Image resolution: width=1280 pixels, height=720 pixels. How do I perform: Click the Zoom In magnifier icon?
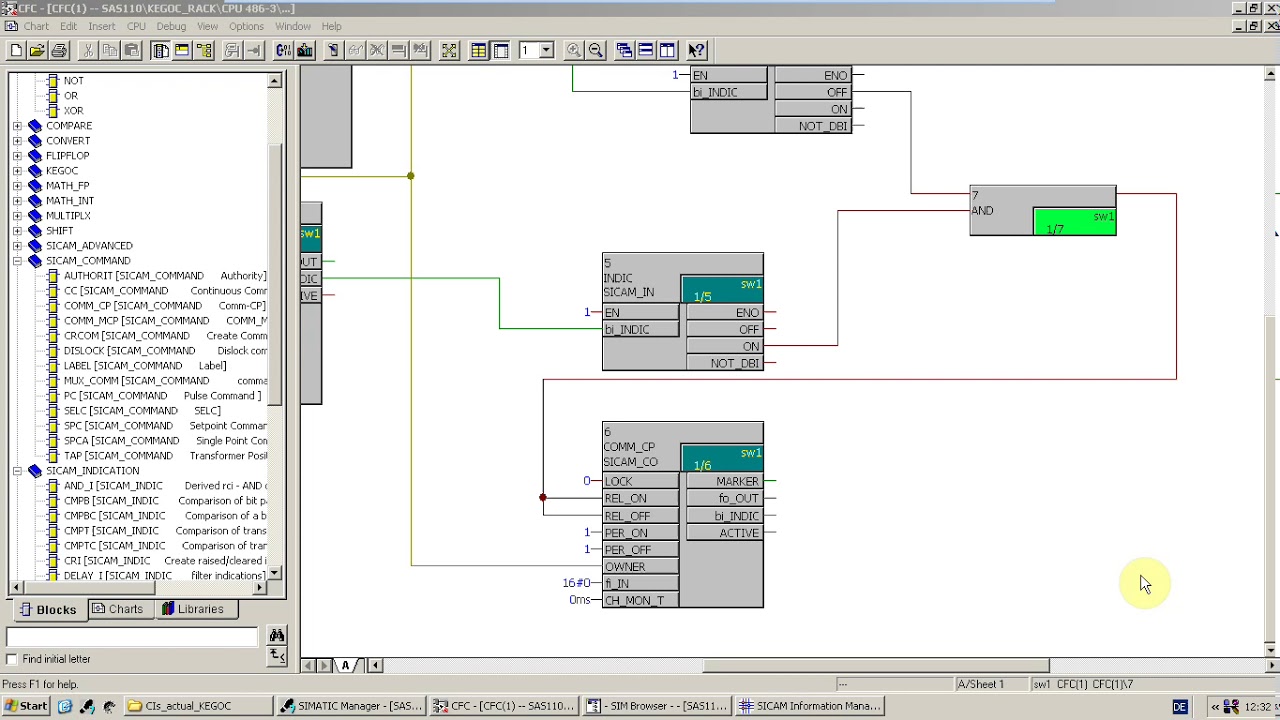click(574, 50)
